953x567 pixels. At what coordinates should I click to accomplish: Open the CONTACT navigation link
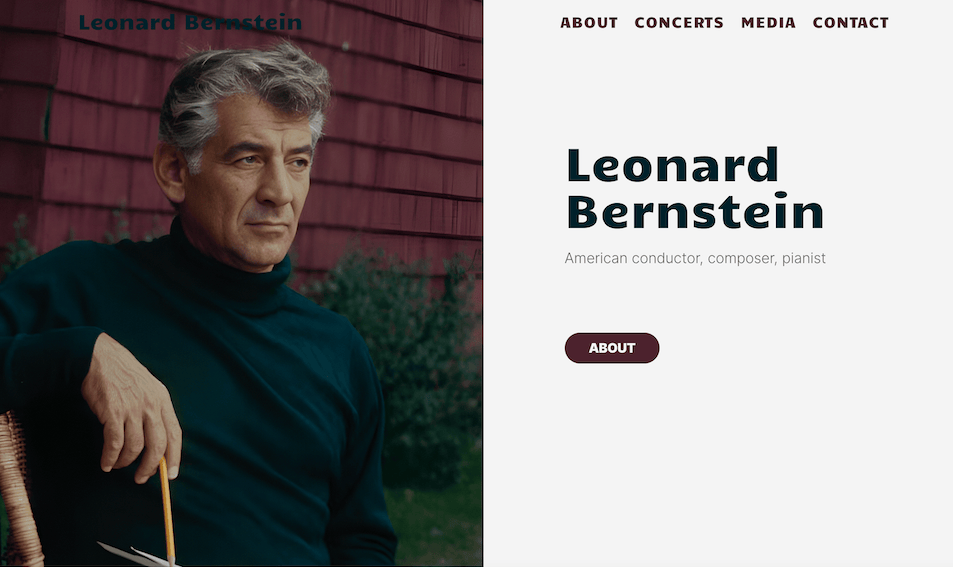point(850,23)
